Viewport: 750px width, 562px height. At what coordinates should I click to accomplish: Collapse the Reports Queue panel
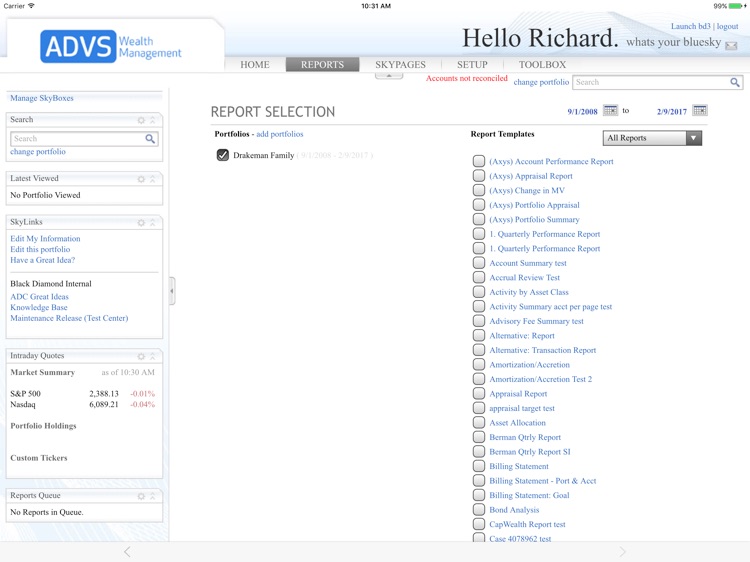(x=153, y=496)
